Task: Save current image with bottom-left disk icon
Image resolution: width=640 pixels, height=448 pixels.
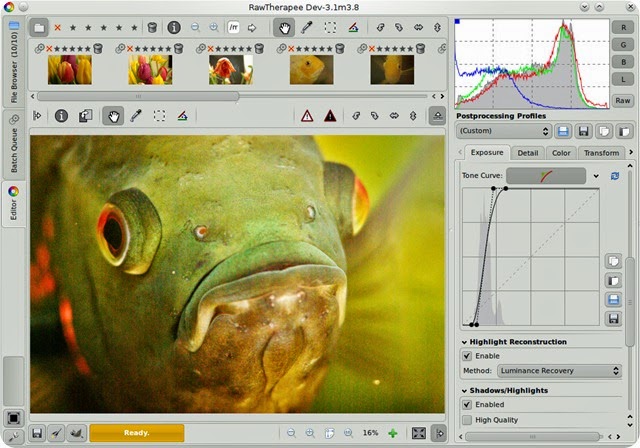Action: [37, 433]
